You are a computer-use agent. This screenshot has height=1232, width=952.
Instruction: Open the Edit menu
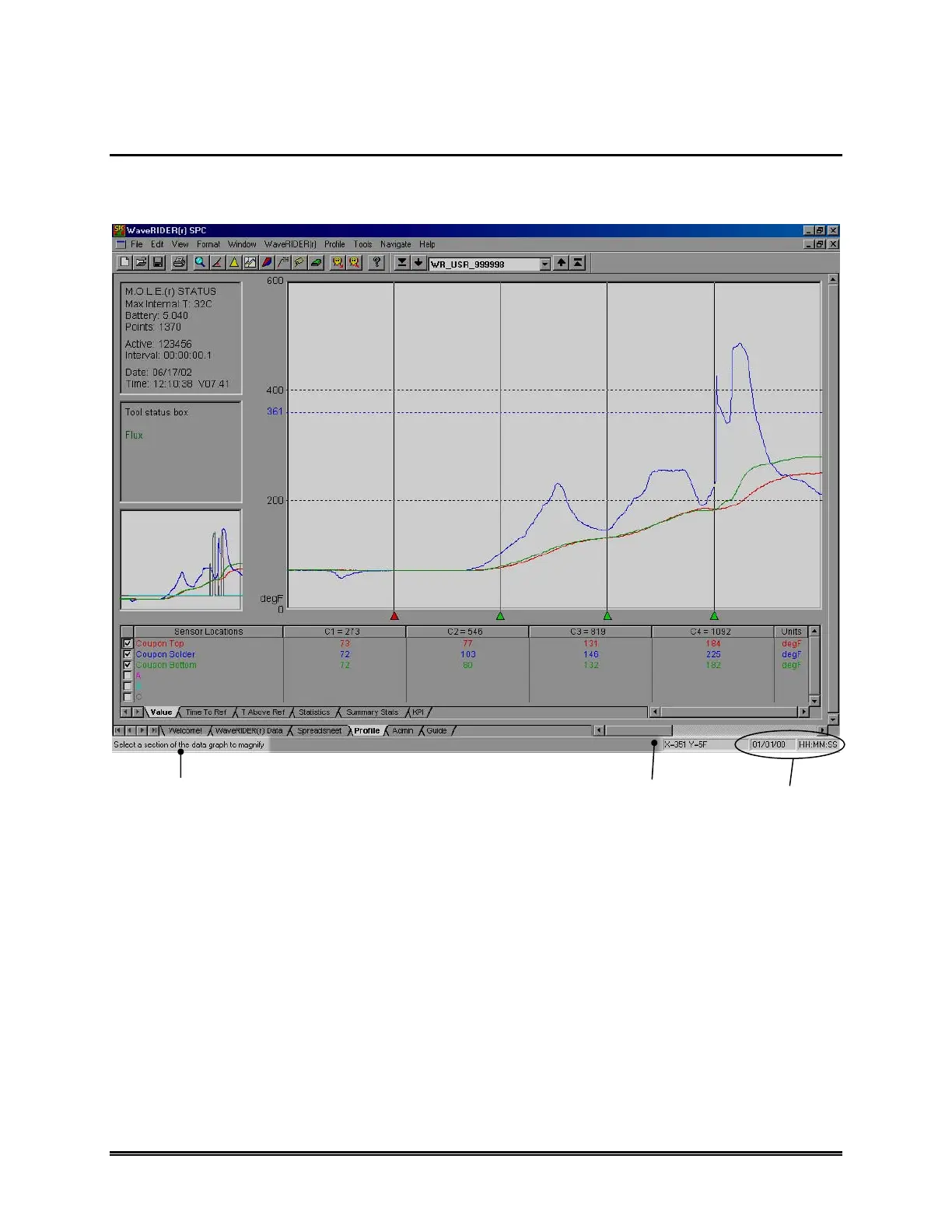coord(157,244)
